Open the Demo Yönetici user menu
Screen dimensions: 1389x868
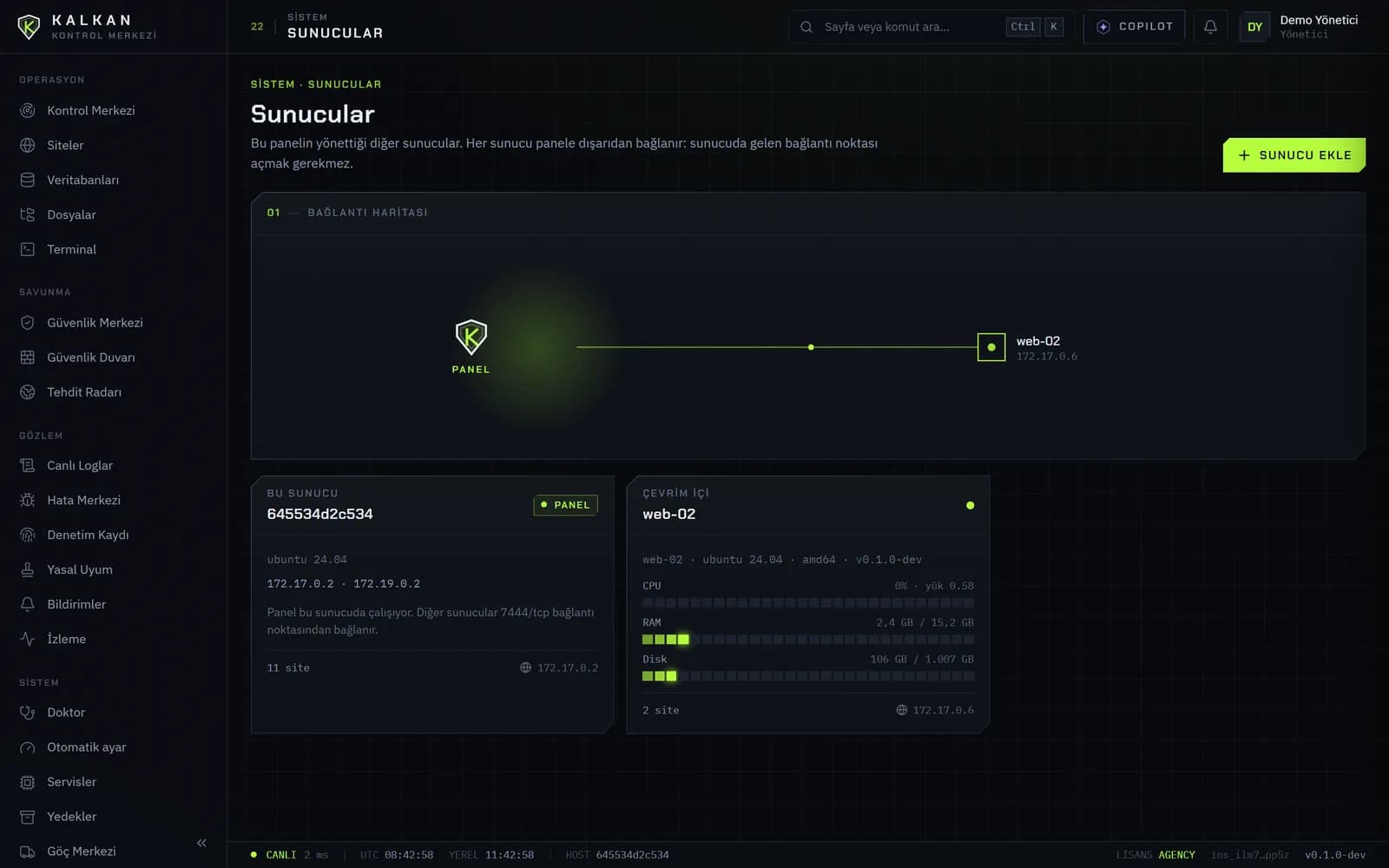[x=1300, y=27]
